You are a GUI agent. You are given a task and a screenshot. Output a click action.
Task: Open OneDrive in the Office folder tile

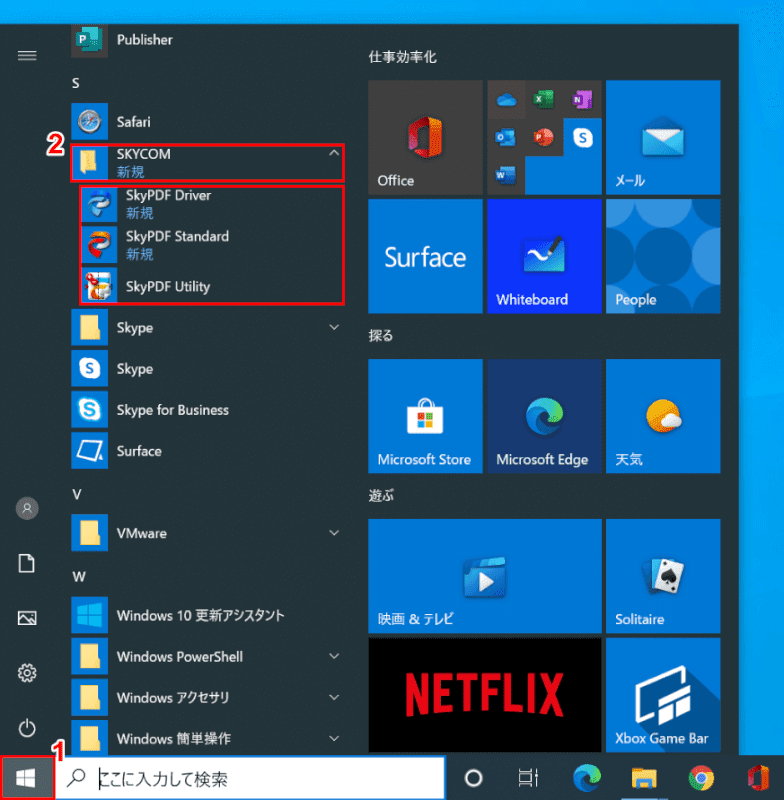(x=506, y=99)
